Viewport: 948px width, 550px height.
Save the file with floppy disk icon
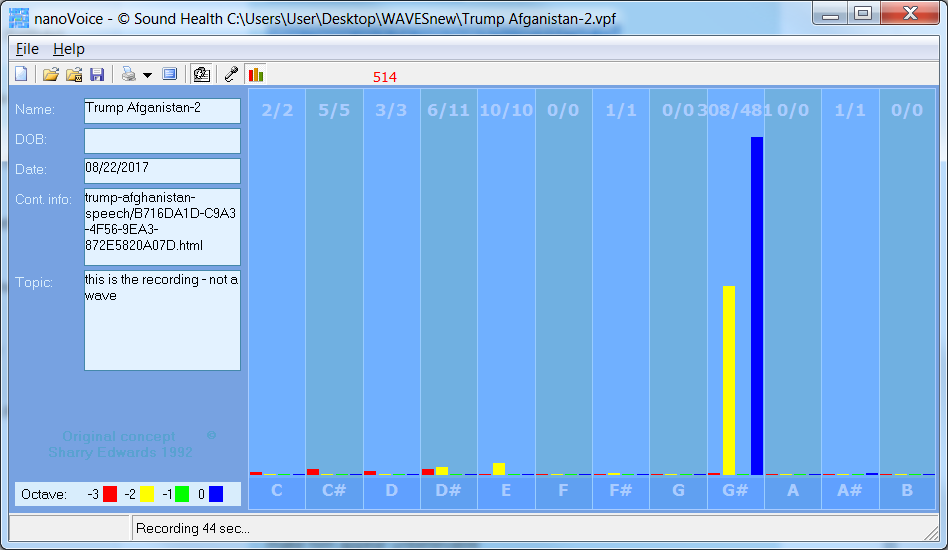click(x=97, y=74)
